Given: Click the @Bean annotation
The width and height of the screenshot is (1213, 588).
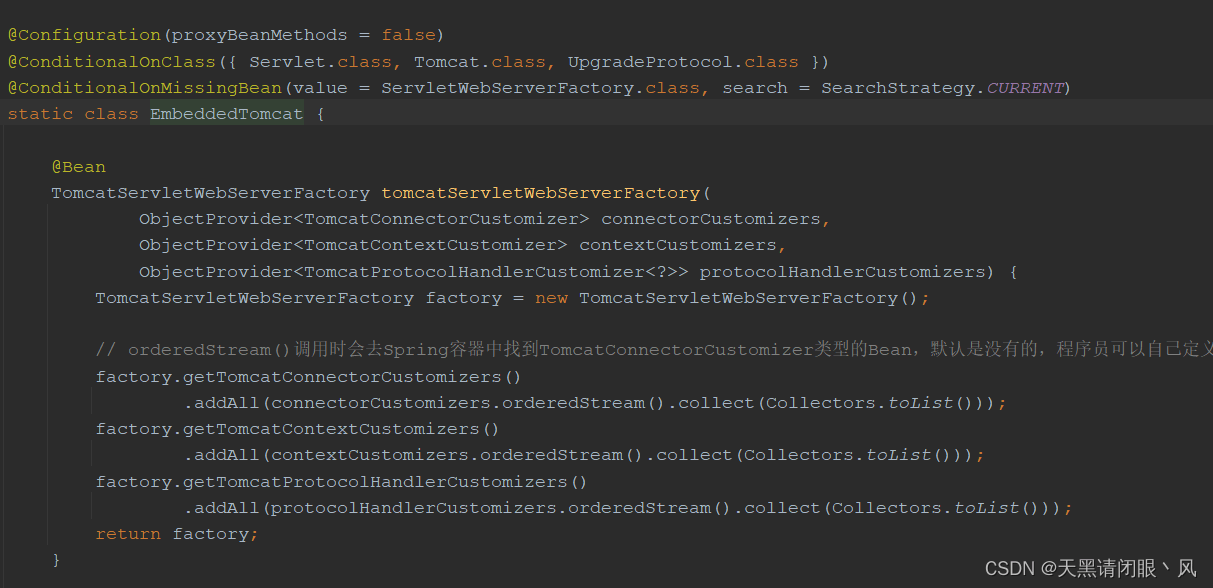Looking at the screenshot, I should pos(78,167).
